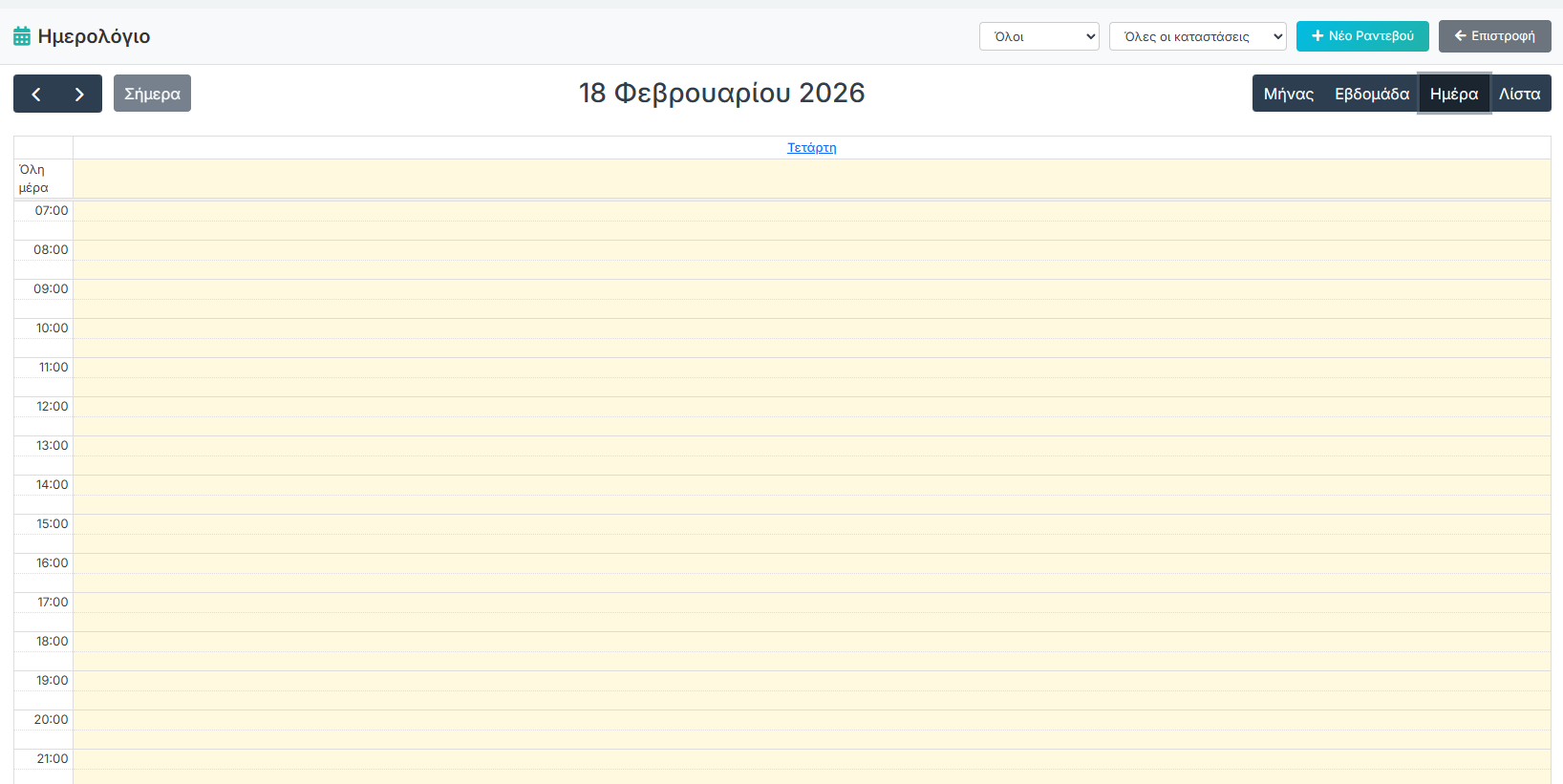The height and width of the screenshot is (784, 1563).
Task: Click the all-day Όλη μέρα row
Action: [x=811, y=179]
